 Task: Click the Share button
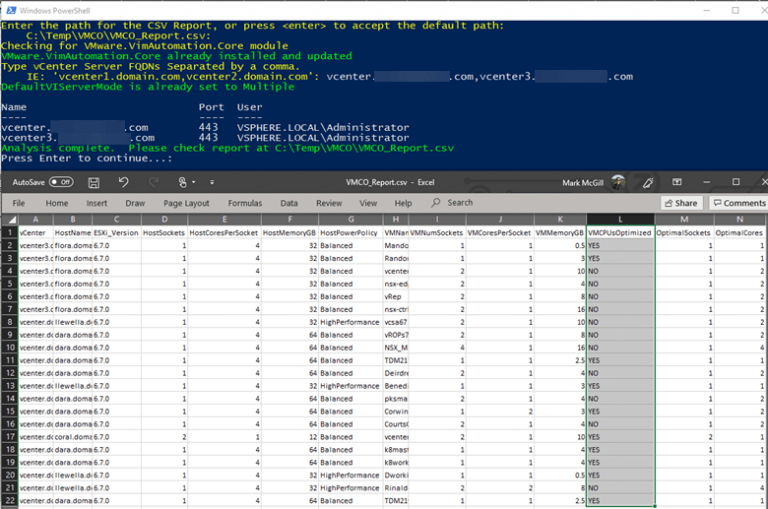pyautogui.click(x=681, y=203)
